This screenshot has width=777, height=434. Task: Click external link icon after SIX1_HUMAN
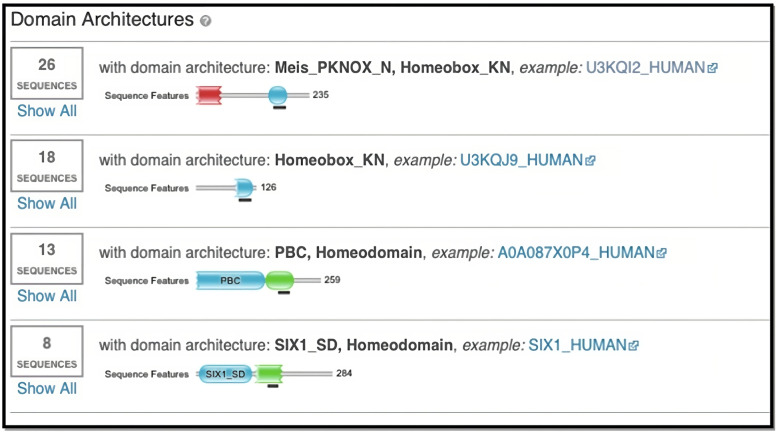pos(633,345)
